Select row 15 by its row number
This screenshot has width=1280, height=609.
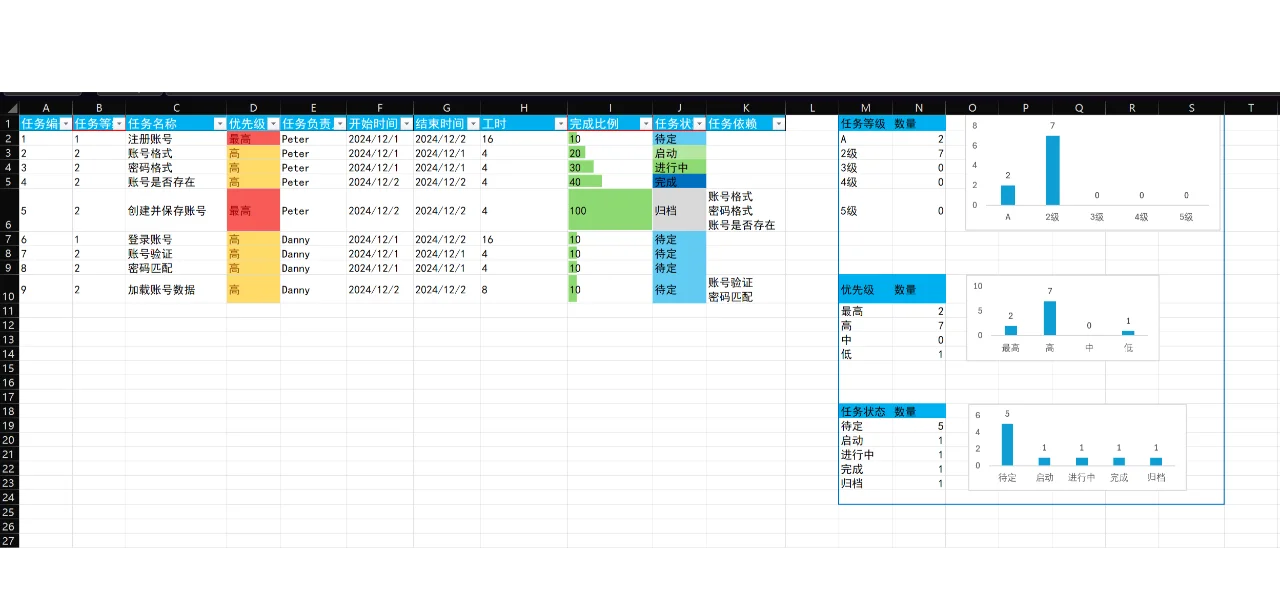point(10,369)
